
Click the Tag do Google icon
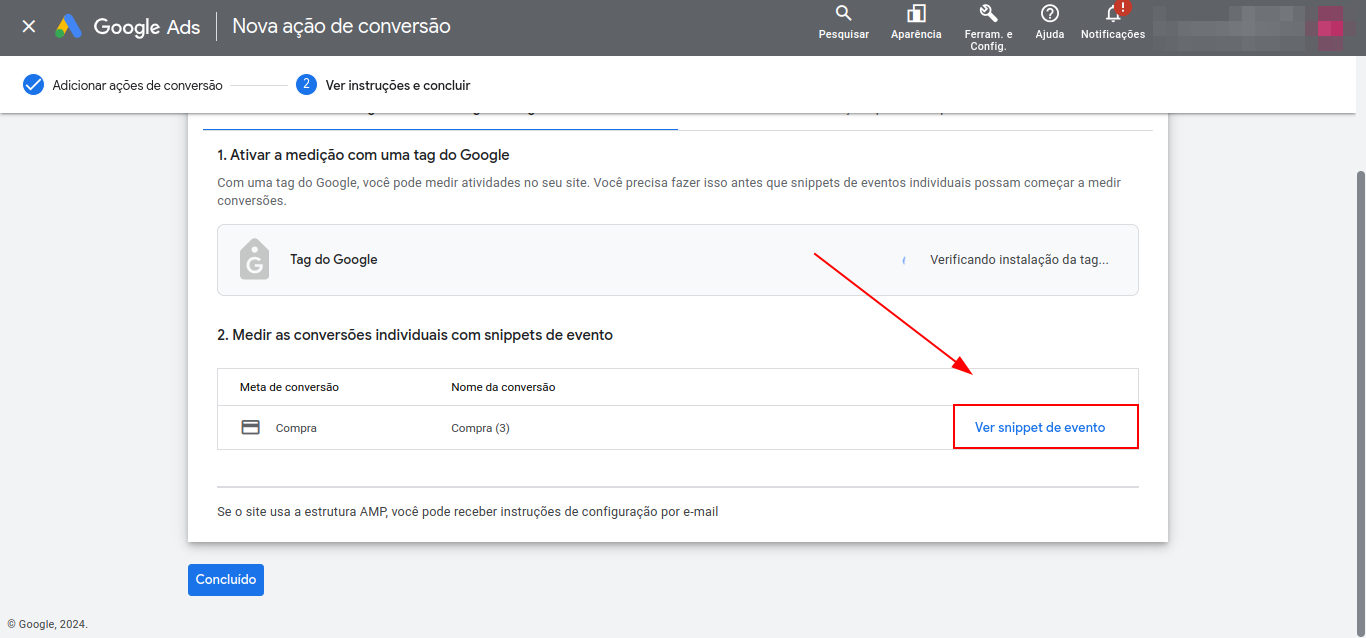pyautogui.click(x=254, y=260)
